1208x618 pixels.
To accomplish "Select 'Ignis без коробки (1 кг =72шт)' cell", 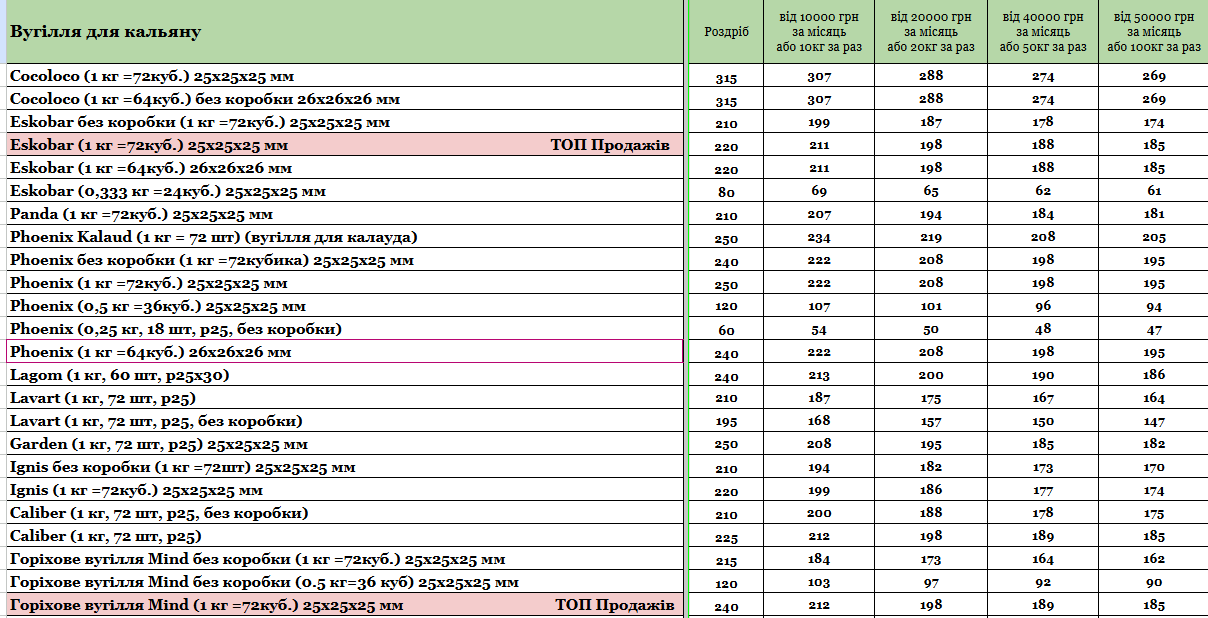I will pyautogui.click(x=344, y=467).
